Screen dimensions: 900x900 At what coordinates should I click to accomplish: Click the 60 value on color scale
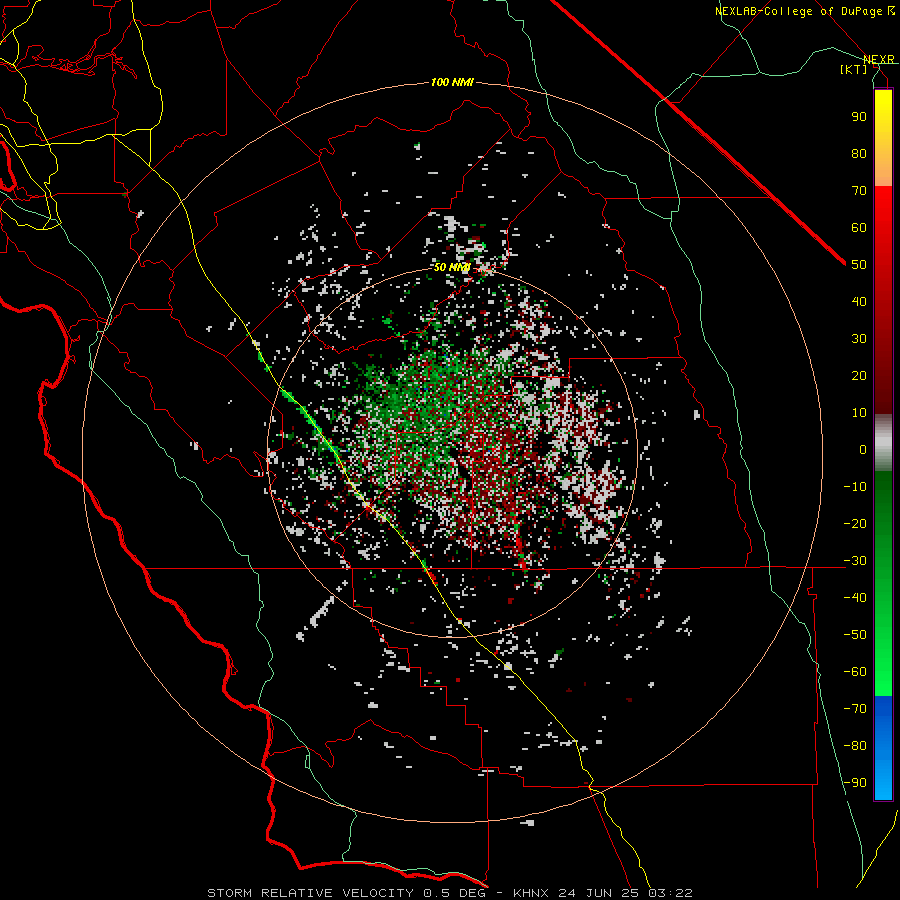tap(859, 228)
